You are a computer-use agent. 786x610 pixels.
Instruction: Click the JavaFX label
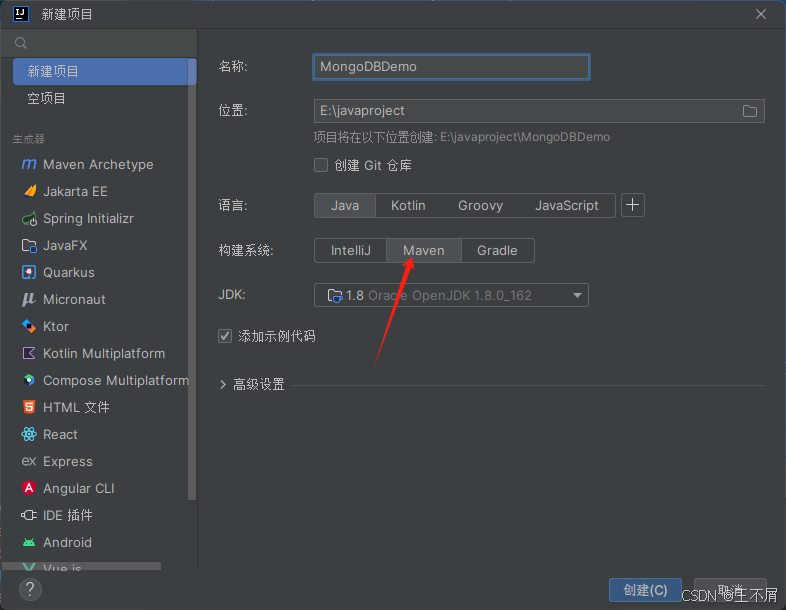(65, 246)
